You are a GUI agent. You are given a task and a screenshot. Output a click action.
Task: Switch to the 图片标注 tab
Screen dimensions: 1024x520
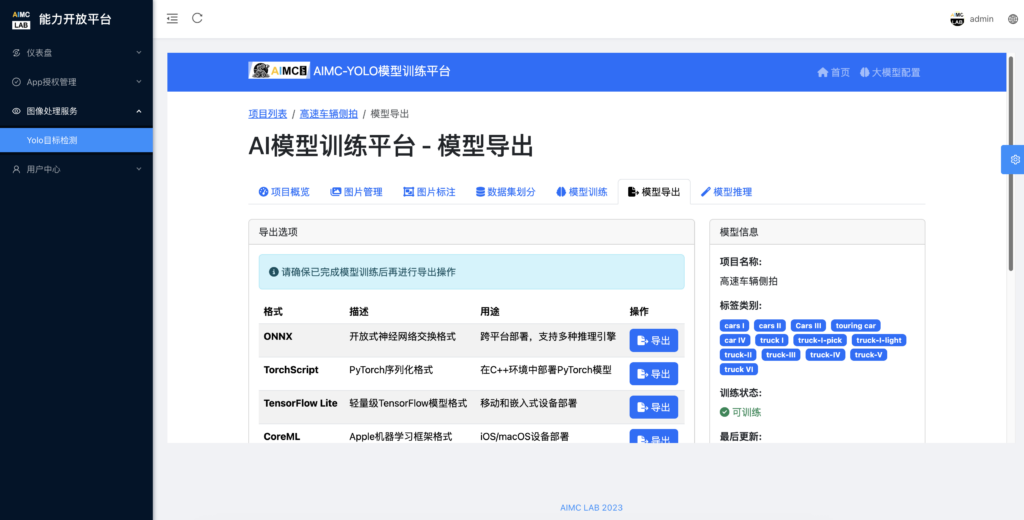click(429, 192)
